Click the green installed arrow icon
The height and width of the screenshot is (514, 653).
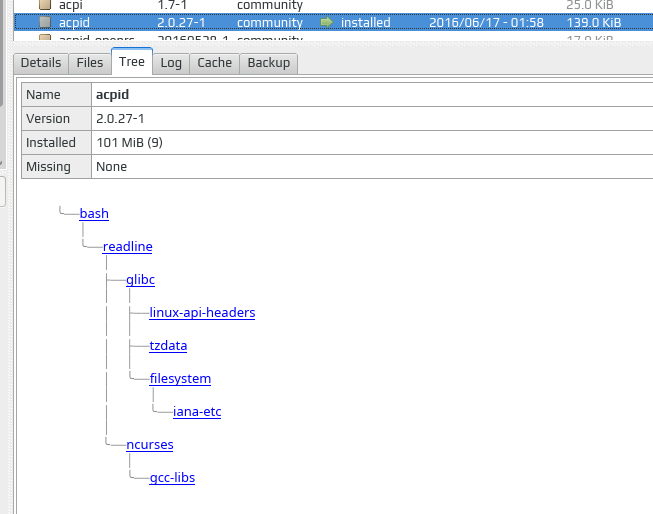click(x=326, y=22)
